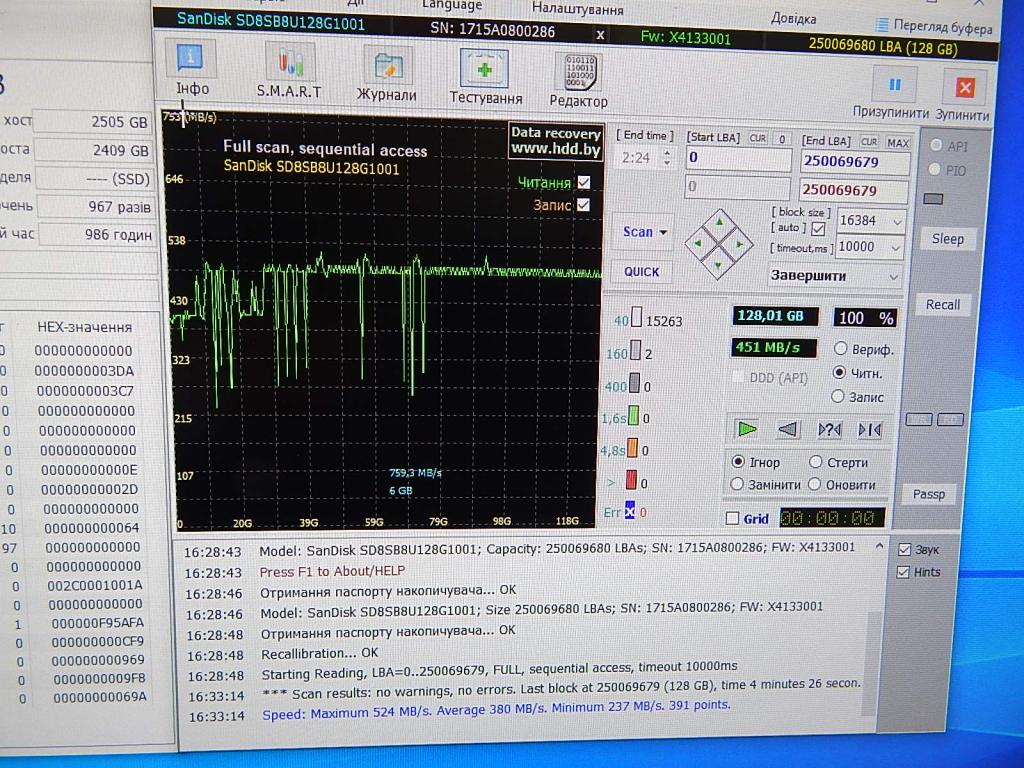Viewport: 1024px width, 768px height.
Task: Select the Читн. read radio button
Action: coord(840,372)
